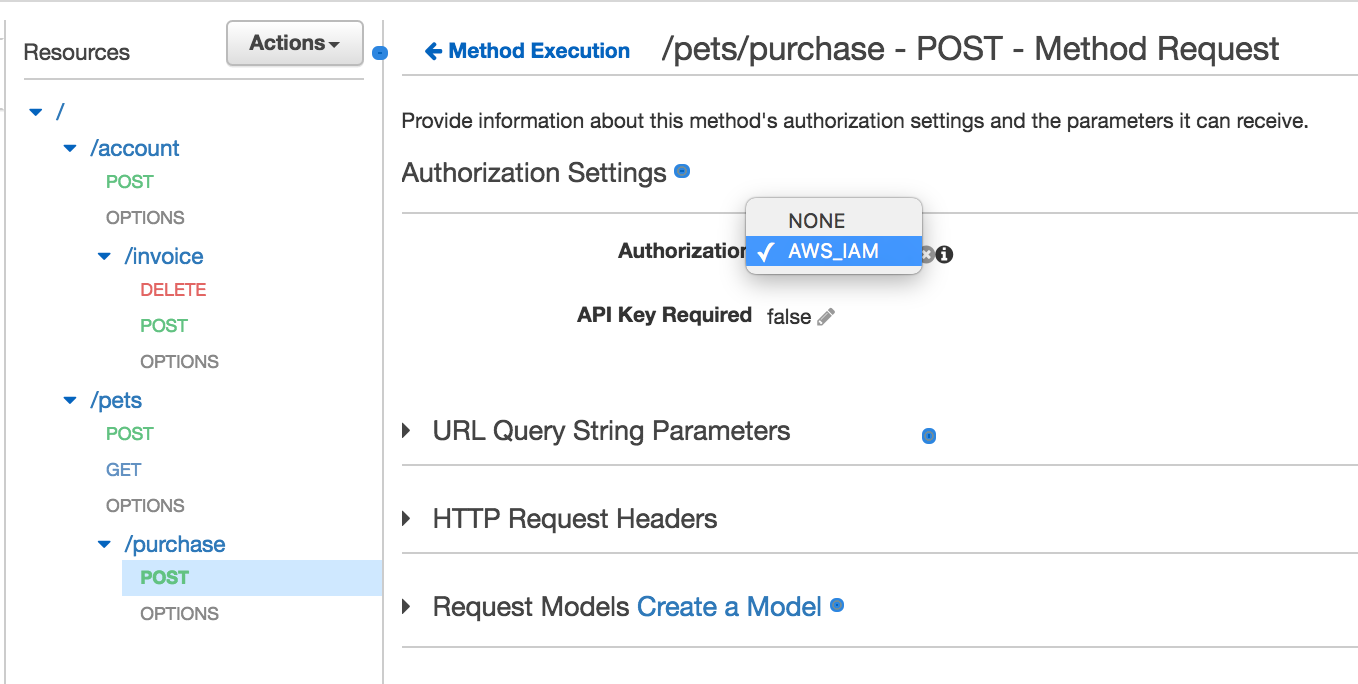Expand URL Query String Parameters section

[407, 431]
